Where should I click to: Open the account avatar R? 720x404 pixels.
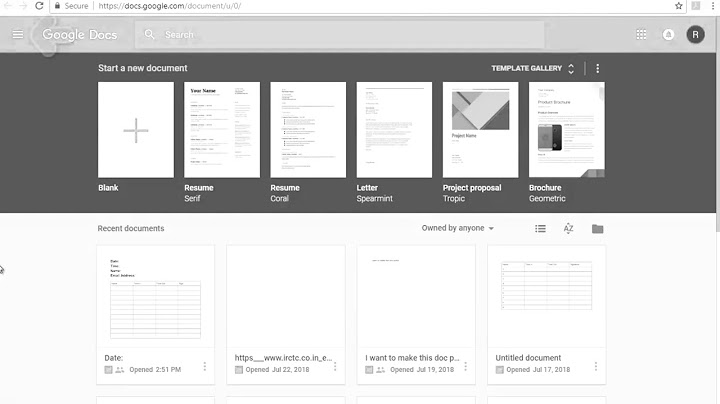(695, 34)
